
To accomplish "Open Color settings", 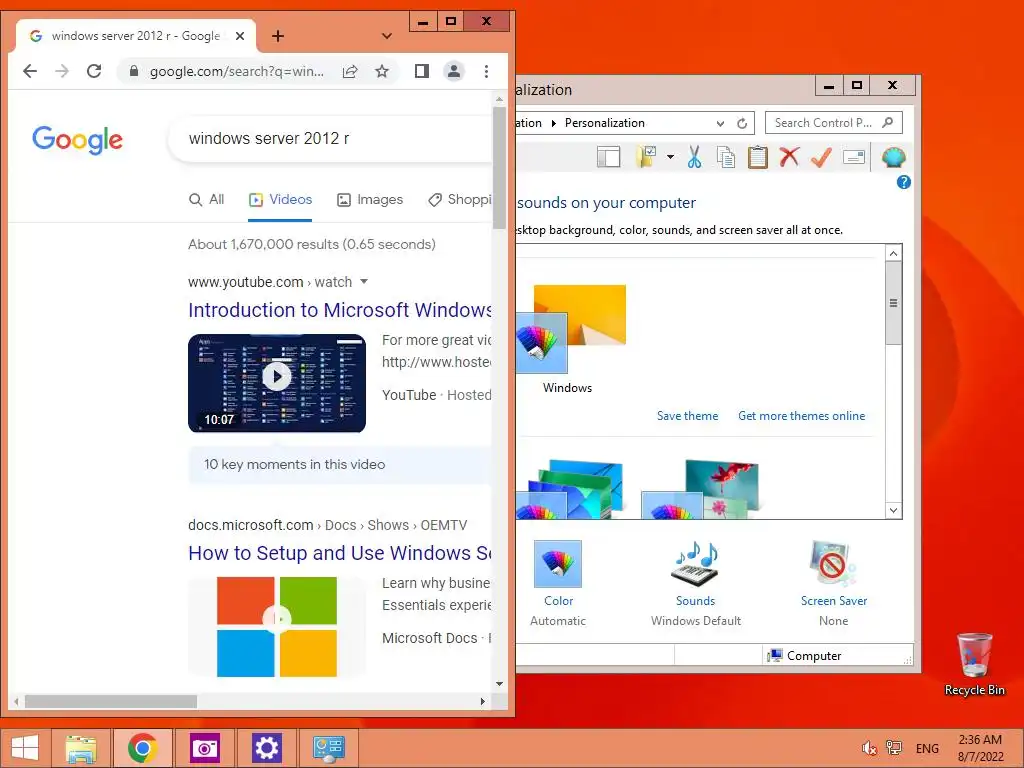I will coord(558,583).
